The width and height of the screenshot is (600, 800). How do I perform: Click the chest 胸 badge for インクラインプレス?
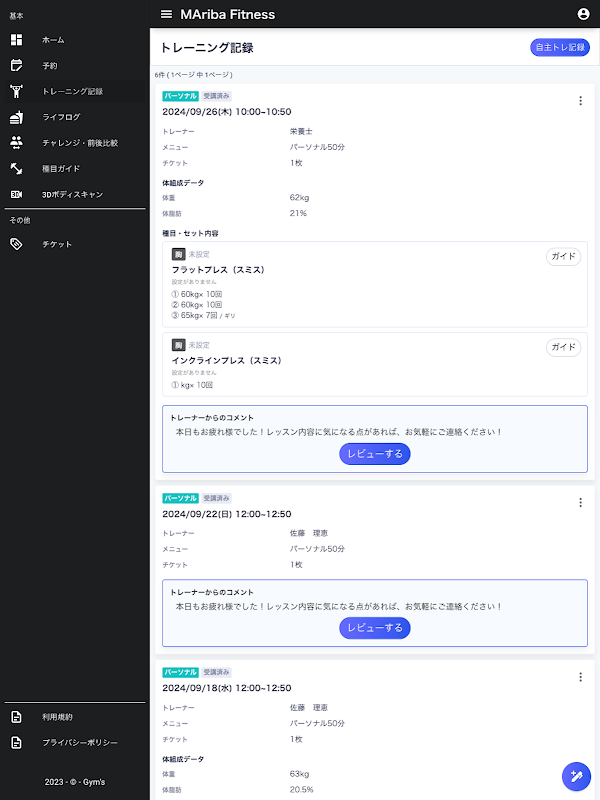point(178,345)
